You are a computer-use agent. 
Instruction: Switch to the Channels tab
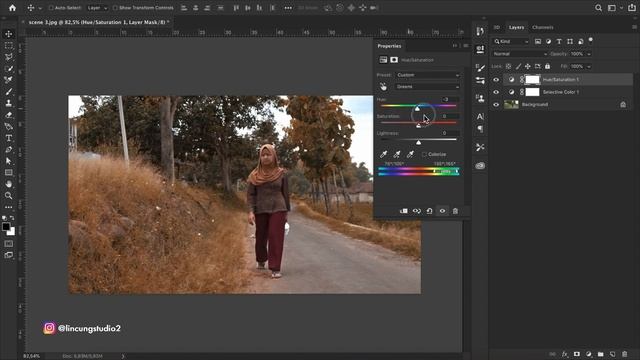tap(542, 27)
